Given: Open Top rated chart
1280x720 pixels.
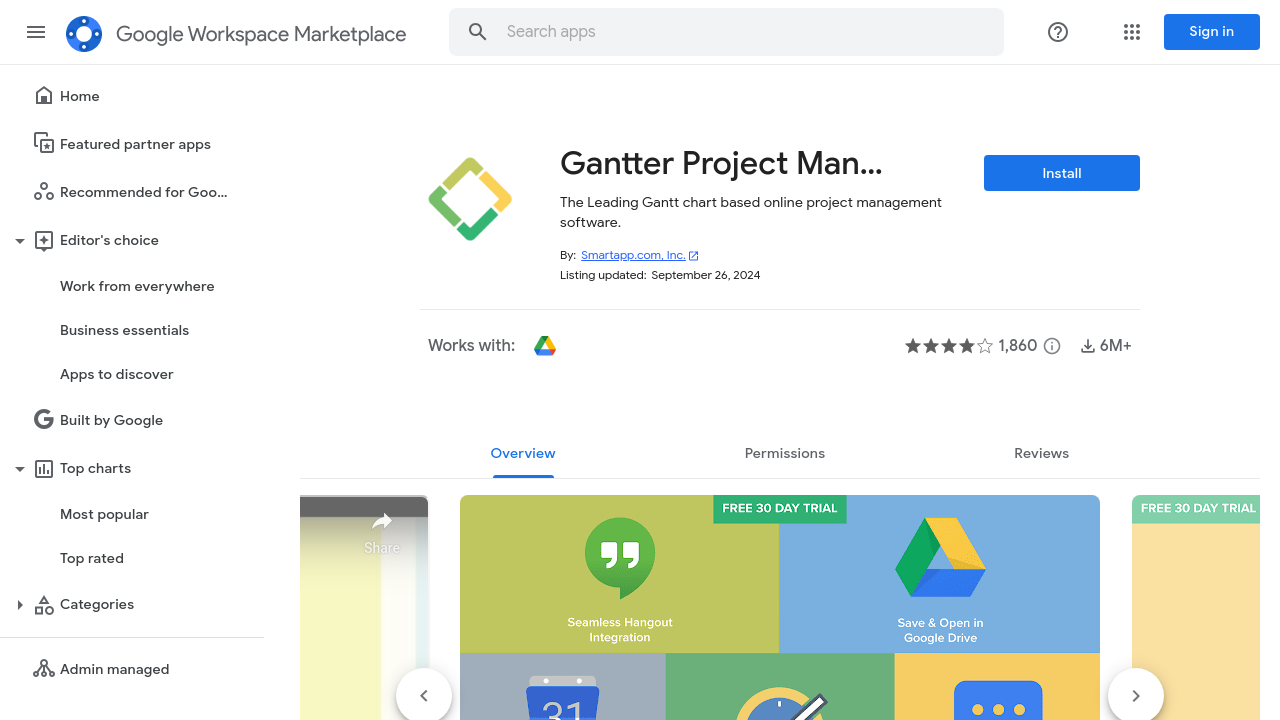Looking at the screenshot, I should tap(92, 558).
